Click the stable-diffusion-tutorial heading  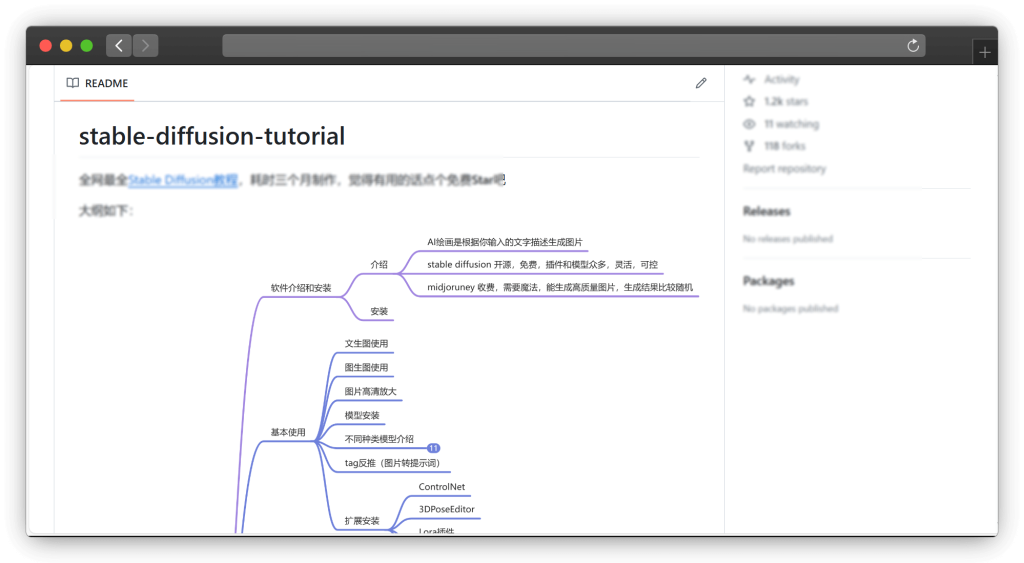pos(212,136)
